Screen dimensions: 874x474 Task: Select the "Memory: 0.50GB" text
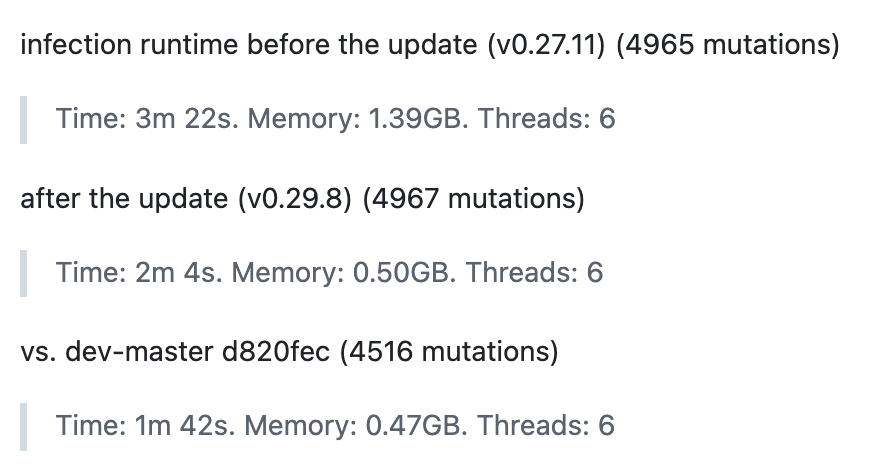340,272
